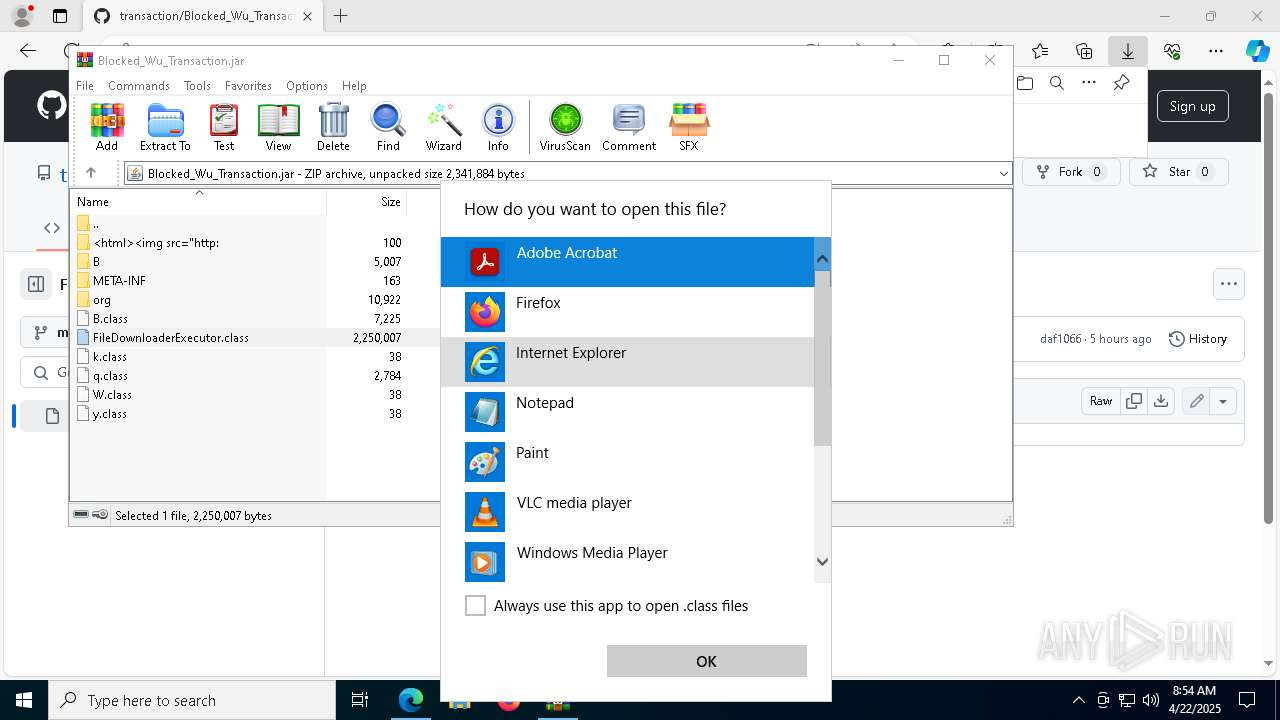
Task: Confirm app choice with OK button
Action: point(706,661)
